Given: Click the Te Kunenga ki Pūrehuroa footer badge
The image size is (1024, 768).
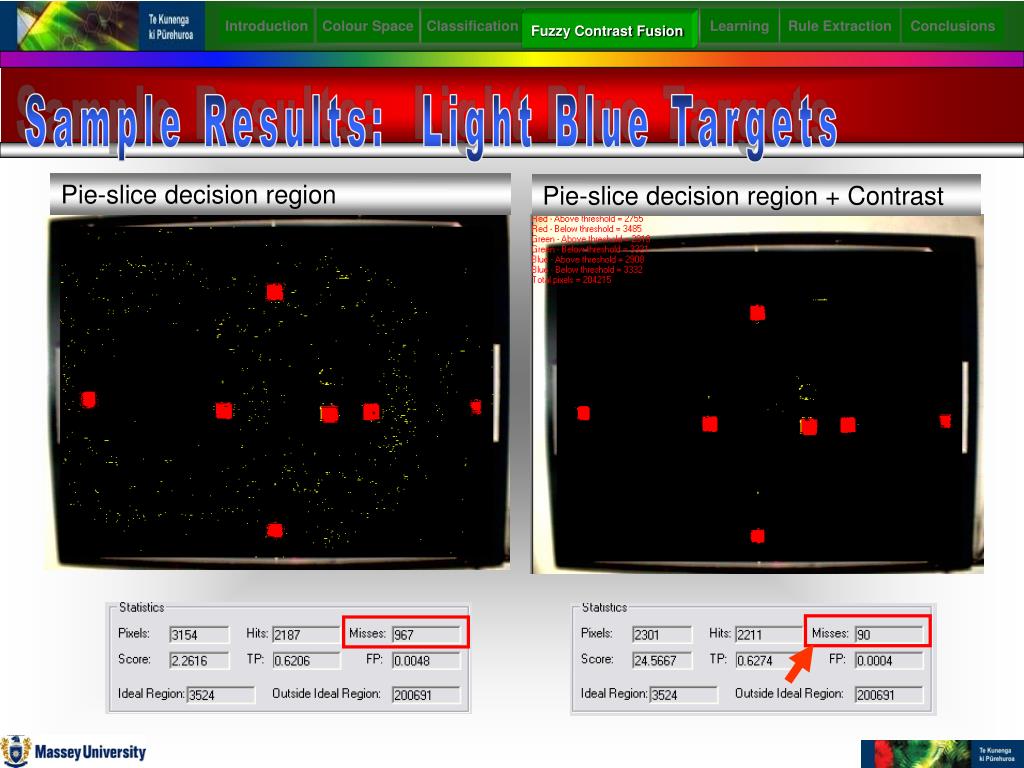Looking at the screenshot, I should coord(941,754).
